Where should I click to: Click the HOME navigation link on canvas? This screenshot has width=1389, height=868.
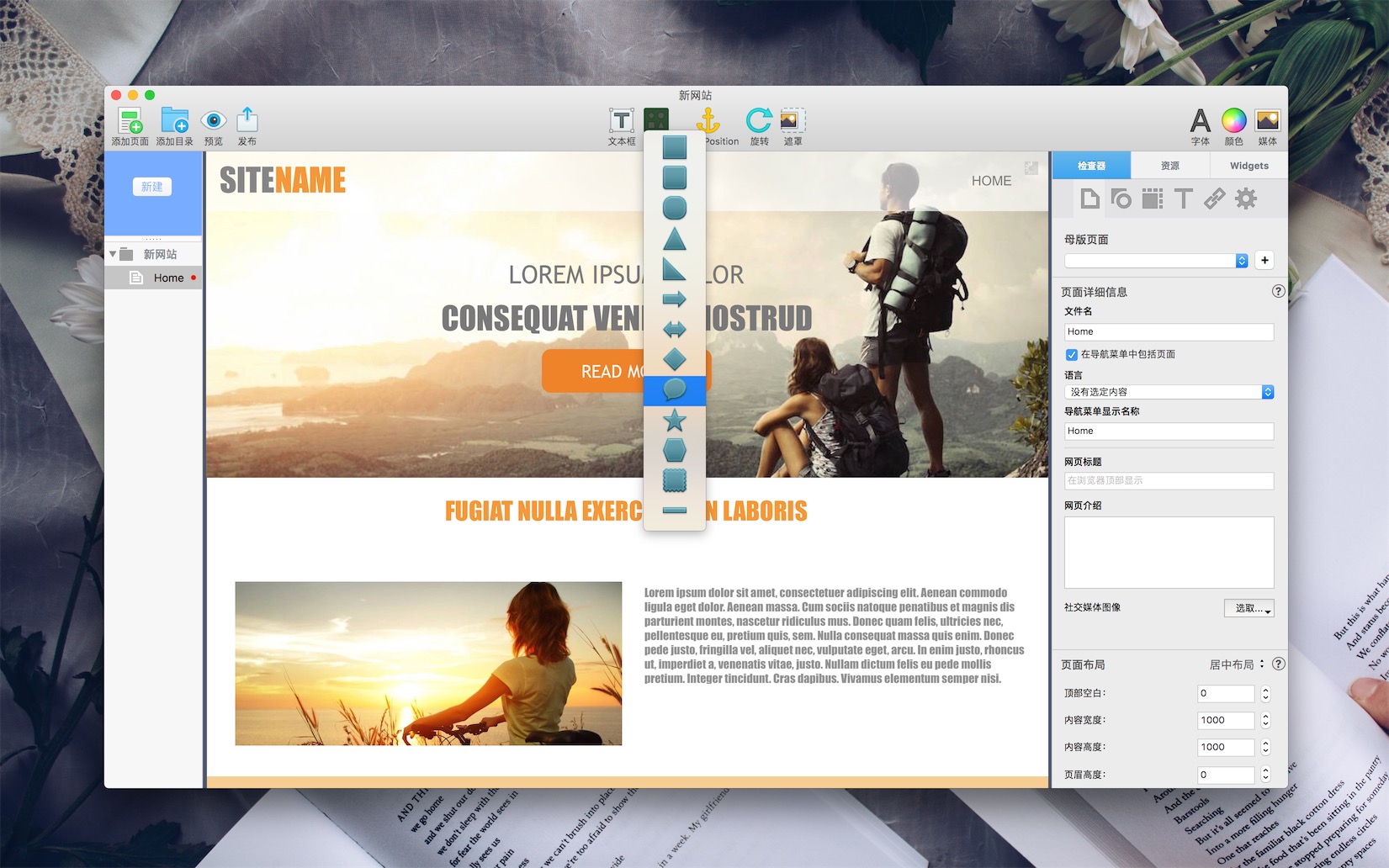tap(991, 181)
